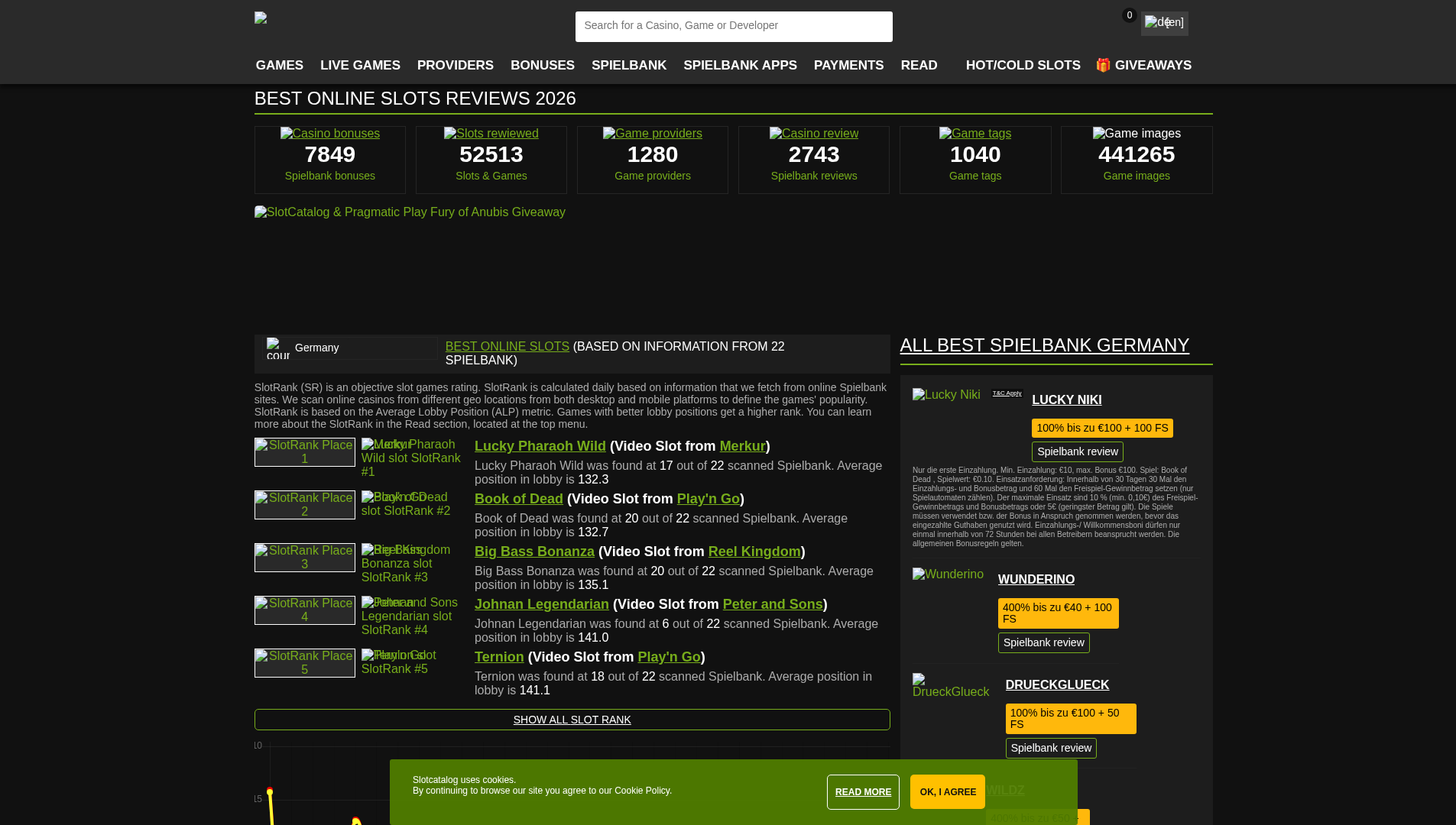Open the favorites counter showing 0
The height and width of the screenshot is (825, 1456).
click(x=1129, y=15)
